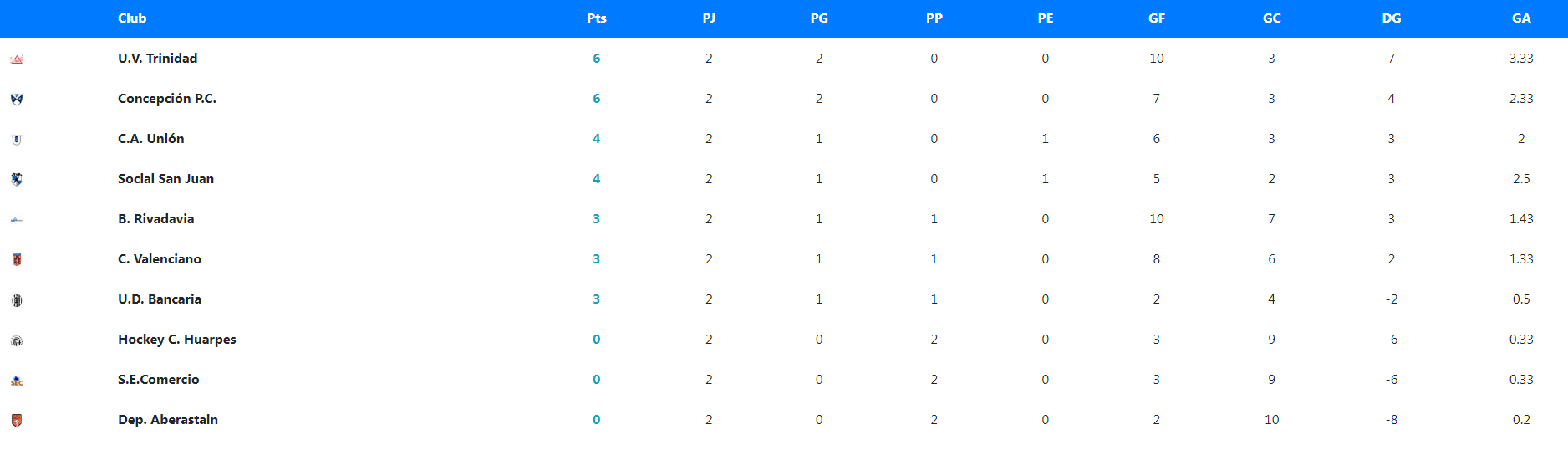Open the Social San Juan team name
1568x450 pixels.
[165, 179]
